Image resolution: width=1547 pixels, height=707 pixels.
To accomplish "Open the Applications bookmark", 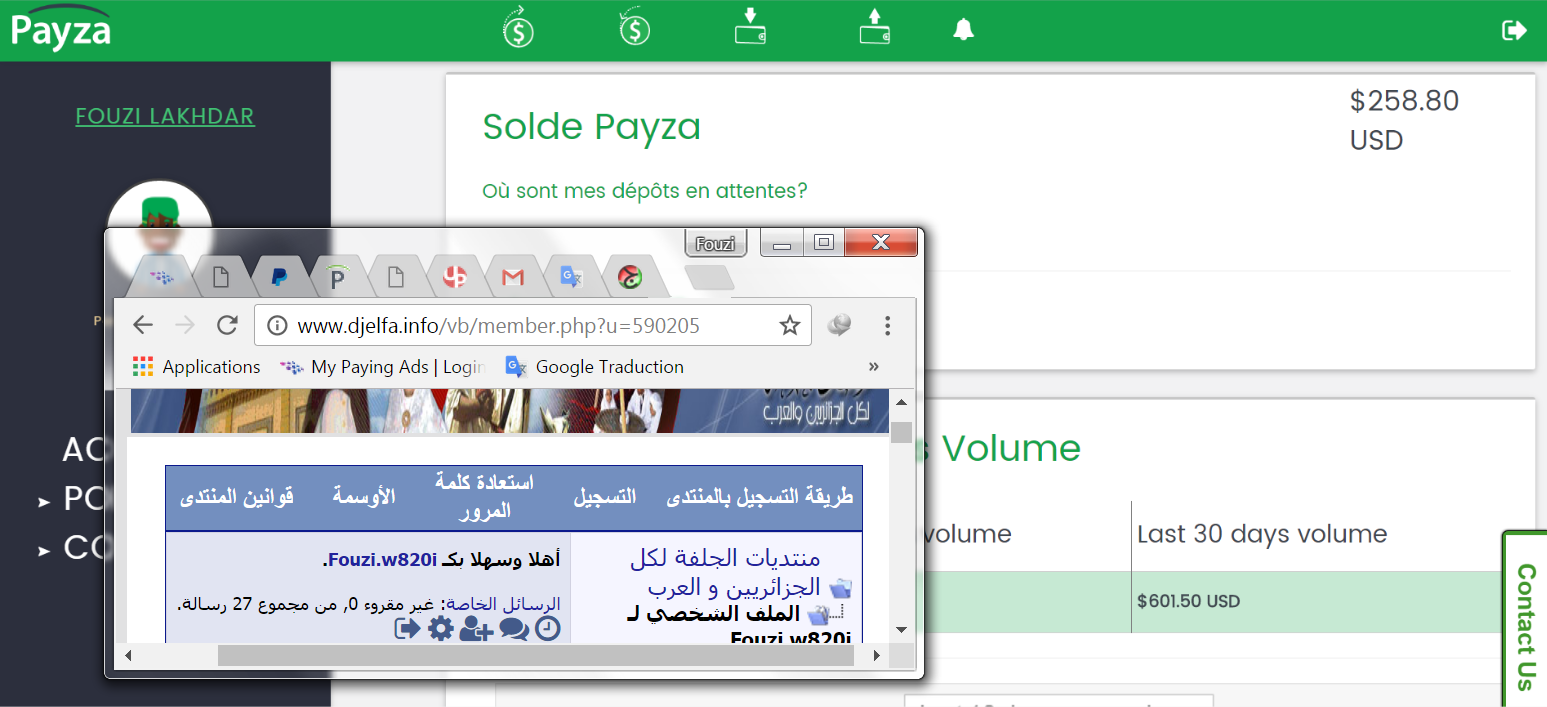I will point(196,367).
